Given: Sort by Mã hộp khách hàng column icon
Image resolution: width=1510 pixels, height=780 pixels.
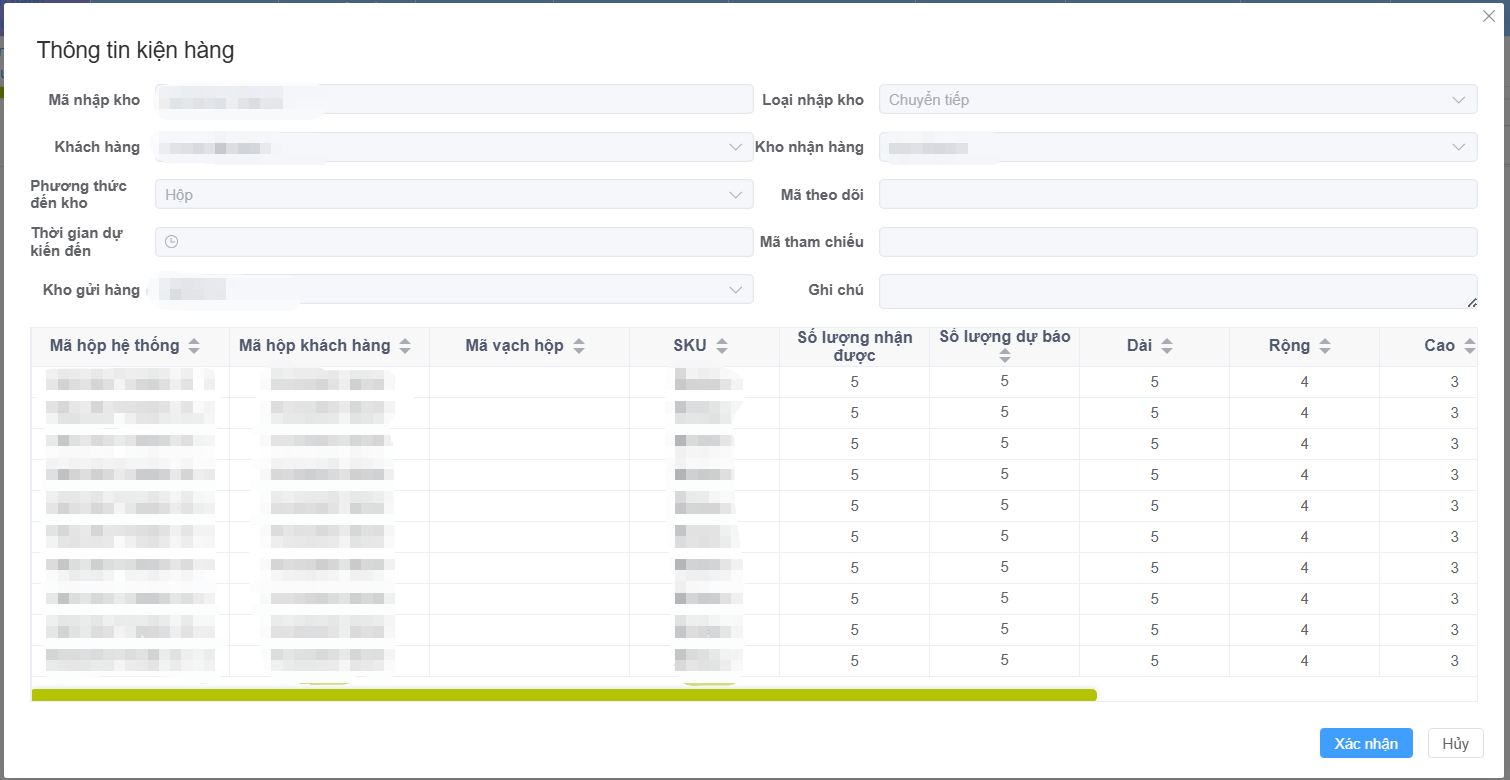Looking at the screenshot, I should click(x=405, y=346).
